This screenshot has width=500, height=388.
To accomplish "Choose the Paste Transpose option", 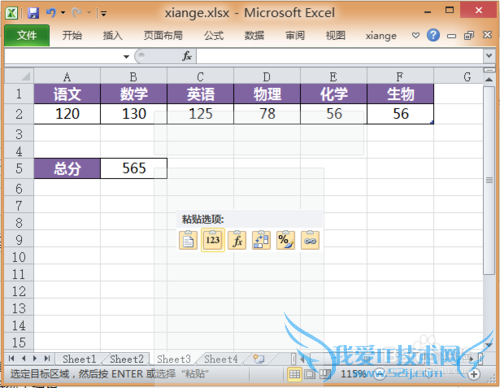I will click(261, 240).
